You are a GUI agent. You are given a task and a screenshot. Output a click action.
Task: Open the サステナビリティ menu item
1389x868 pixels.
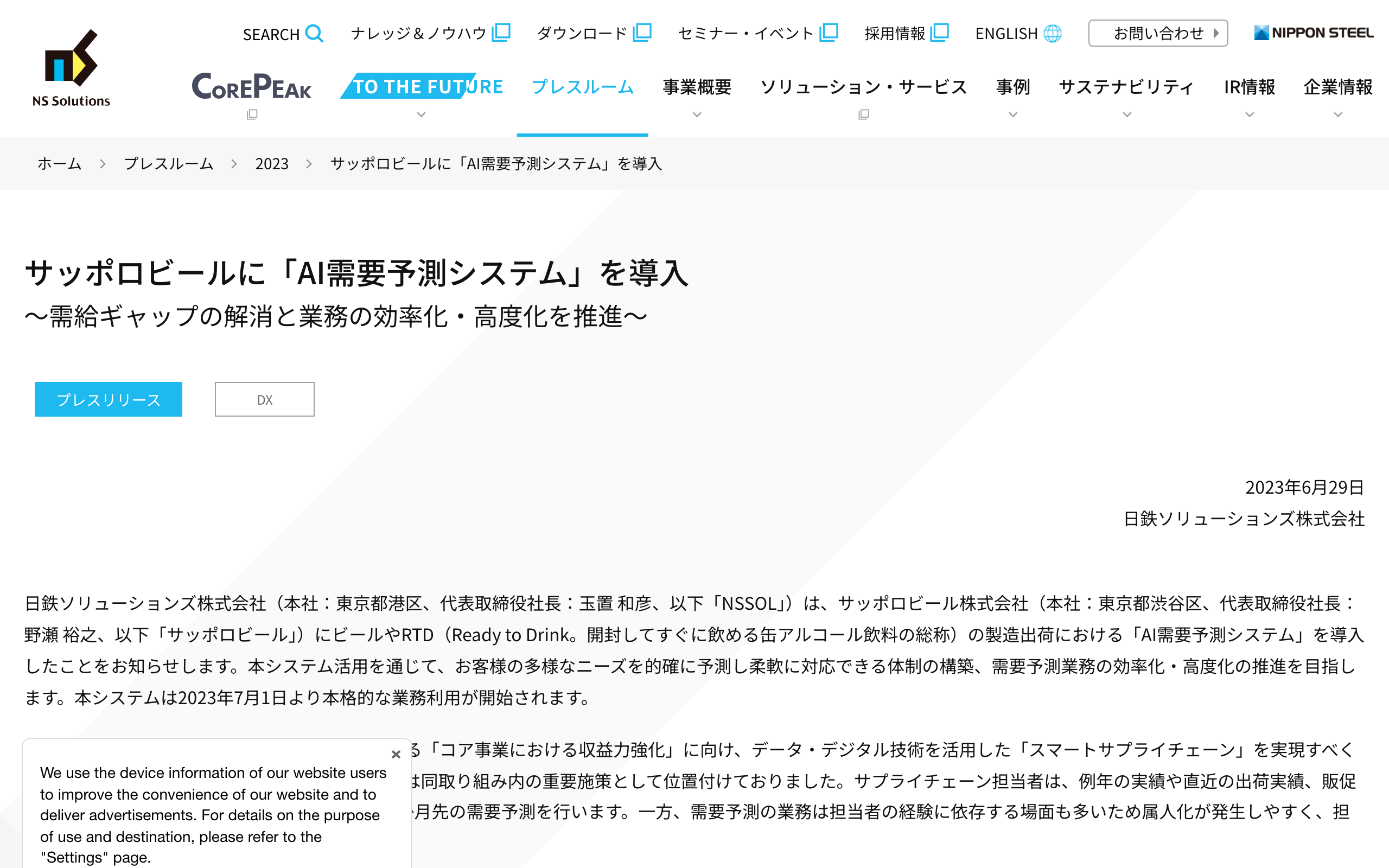click(1127, 87)
